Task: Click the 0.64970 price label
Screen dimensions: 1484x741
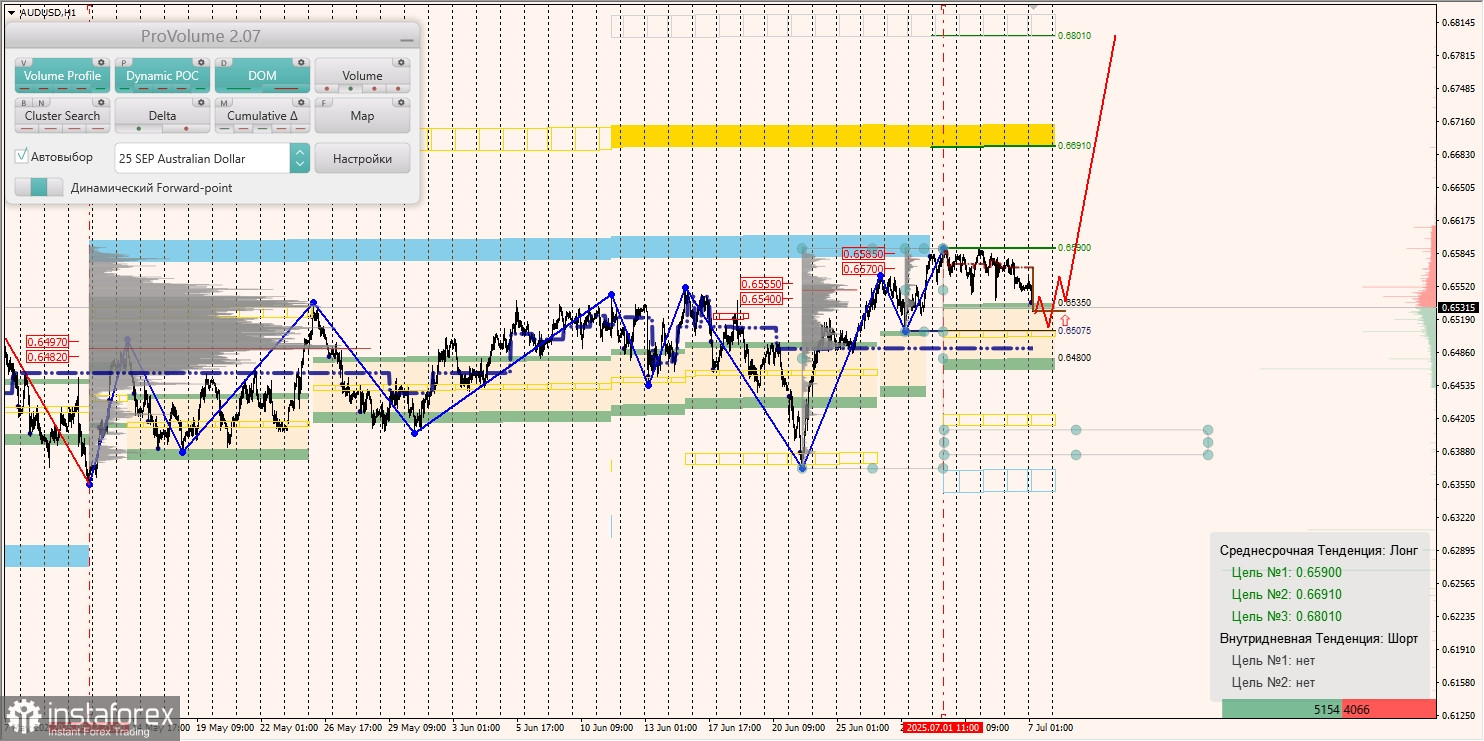Action: (x=48, y=342)
